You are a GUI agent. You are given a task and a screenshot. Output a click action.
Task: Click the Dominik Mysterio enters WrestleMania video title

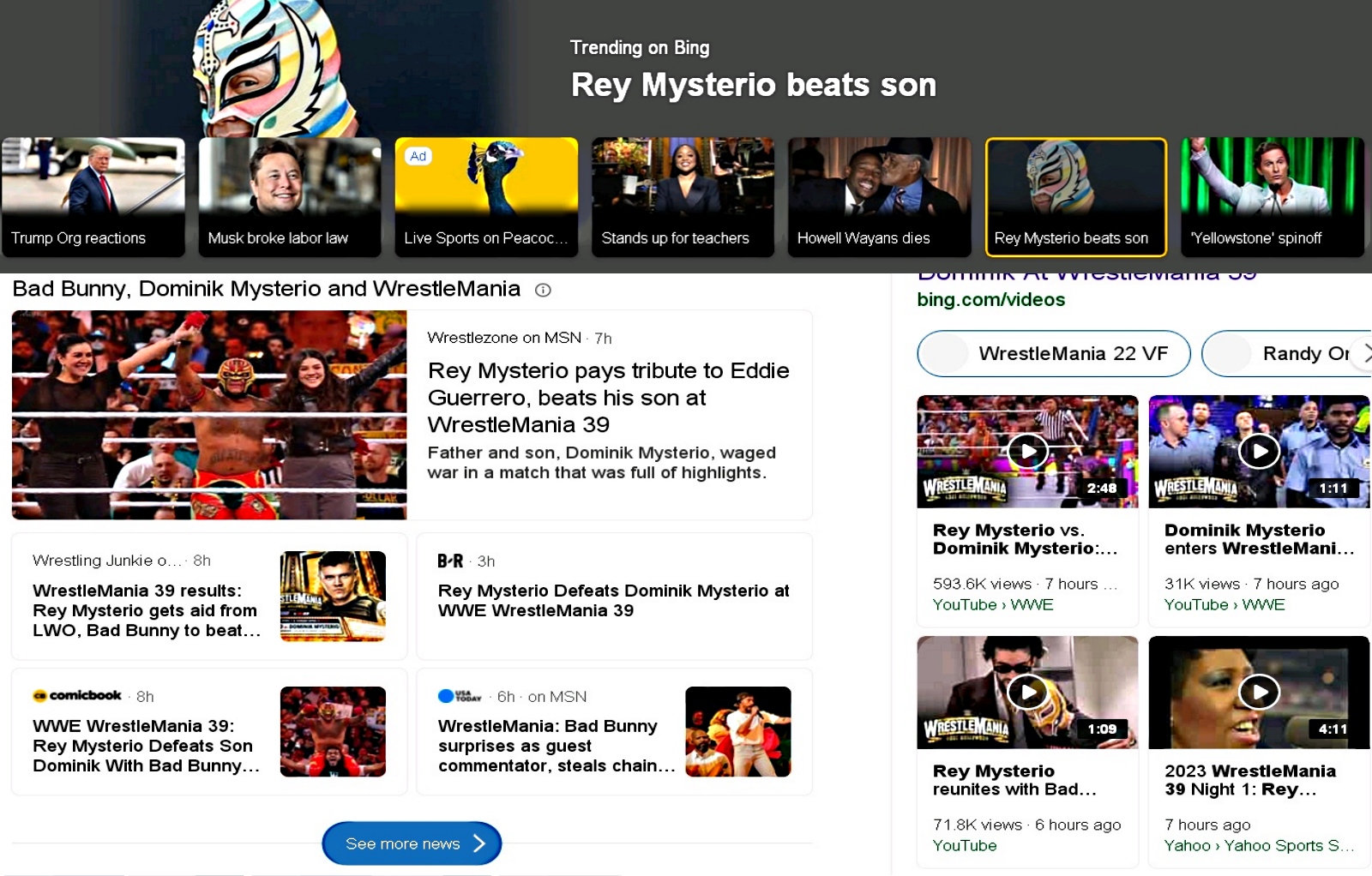[1259, 539]
